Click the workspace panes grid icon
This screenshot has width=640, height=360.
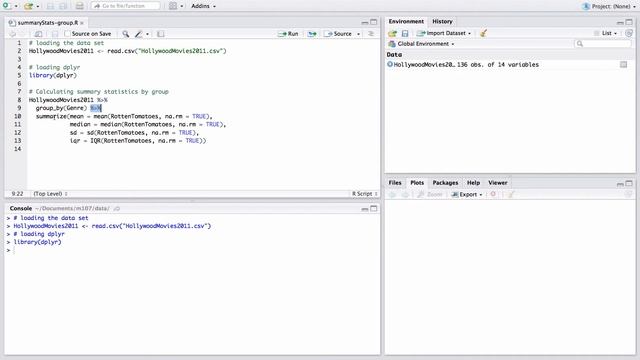(x=173, y=6)
